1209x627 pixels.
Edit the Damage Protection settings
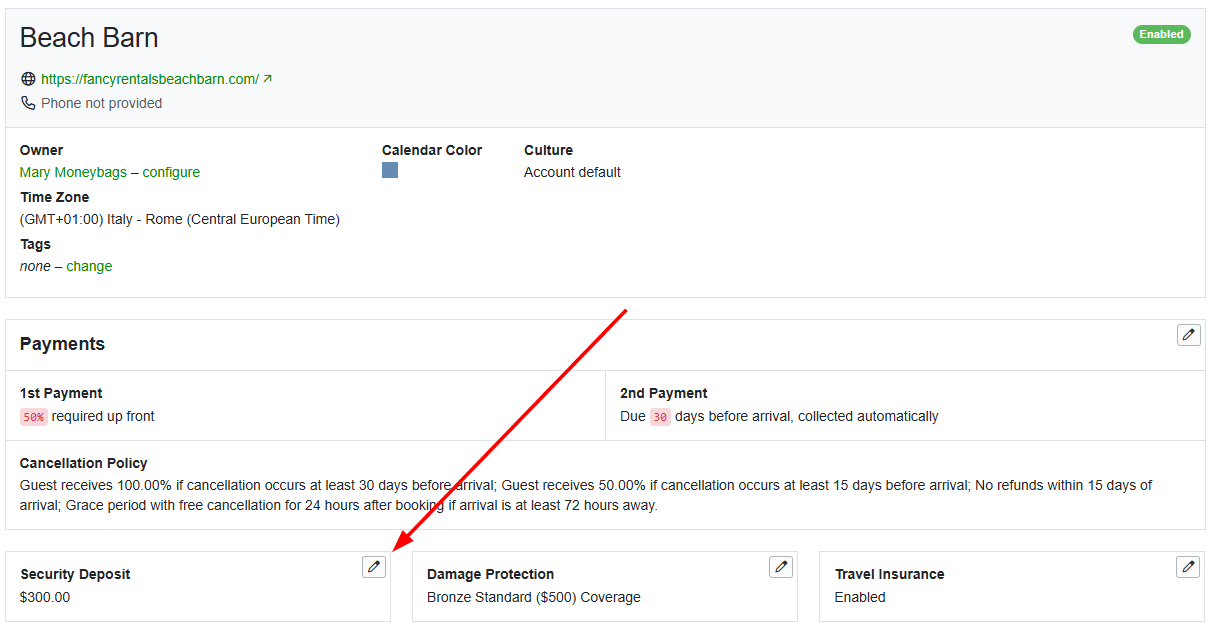(x=781, y=566)
